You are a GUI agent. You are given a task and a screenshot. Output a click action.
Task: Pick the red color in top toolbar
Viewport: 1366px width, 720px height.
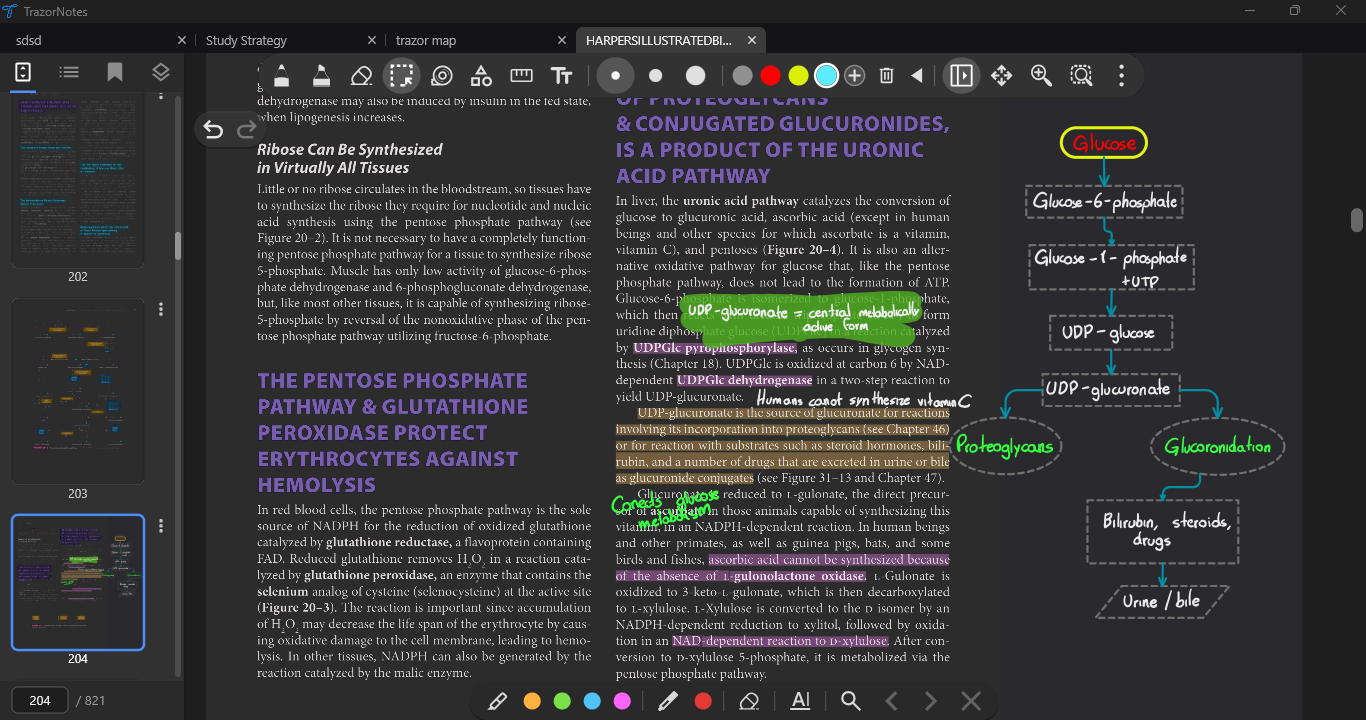pyautogui.click(x=770, y=75)
